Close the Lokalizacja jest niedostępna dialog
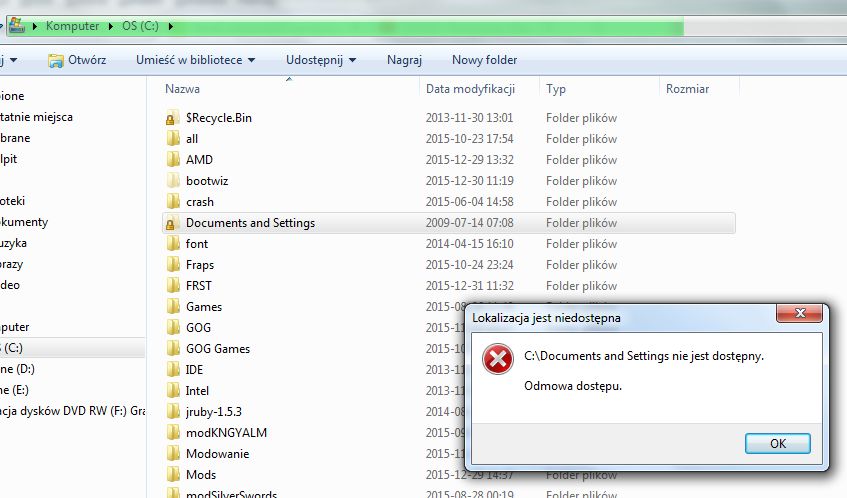This screenshot has width=847, height=498. pyautogui.click(x=801, y=315)
